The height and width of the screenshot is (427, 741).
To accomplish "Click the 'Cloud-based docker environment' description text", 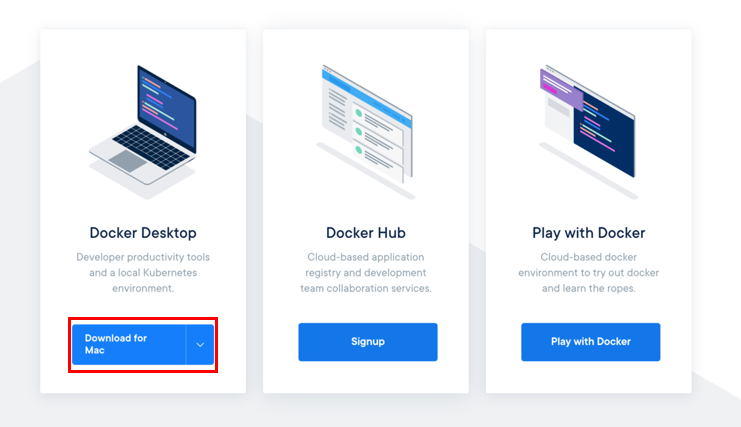I will coord(588,273).
